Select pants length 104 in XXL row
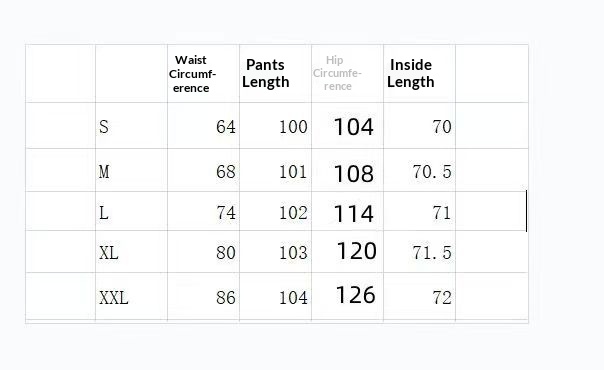Screen dimensions: 604x370 point(275,296)
